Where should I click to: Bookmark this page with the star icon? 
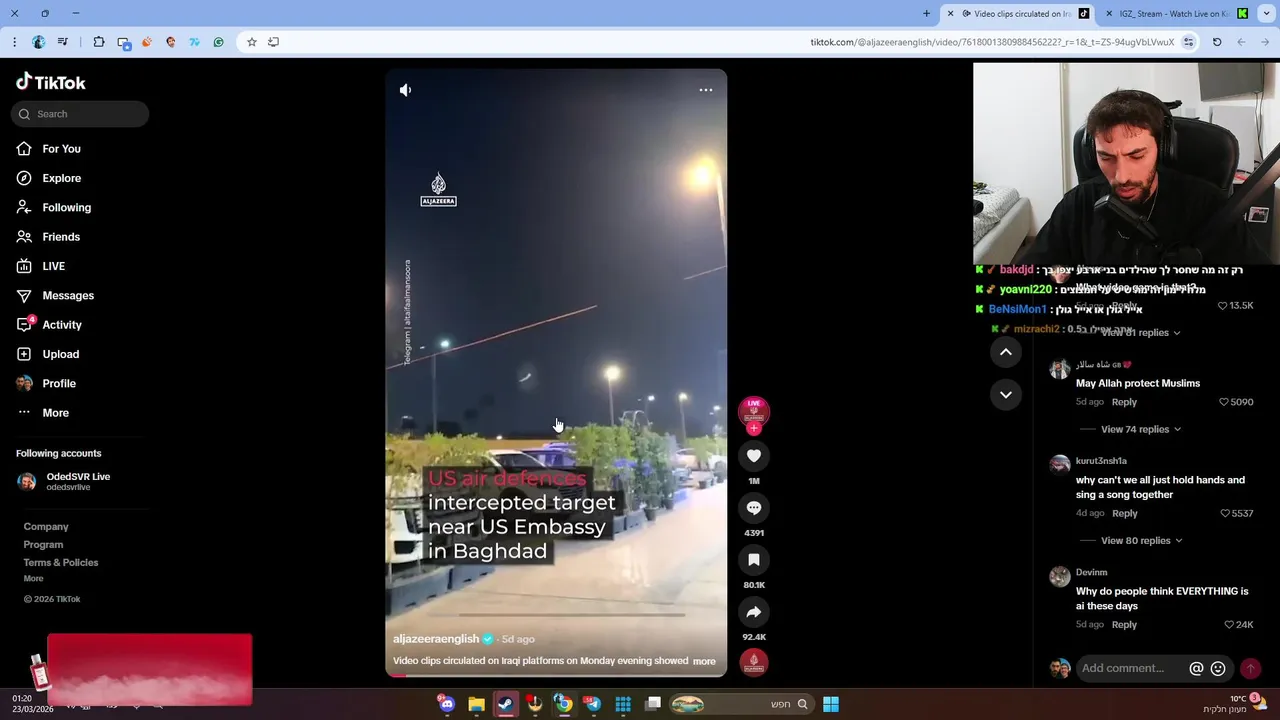pos(252,42)
